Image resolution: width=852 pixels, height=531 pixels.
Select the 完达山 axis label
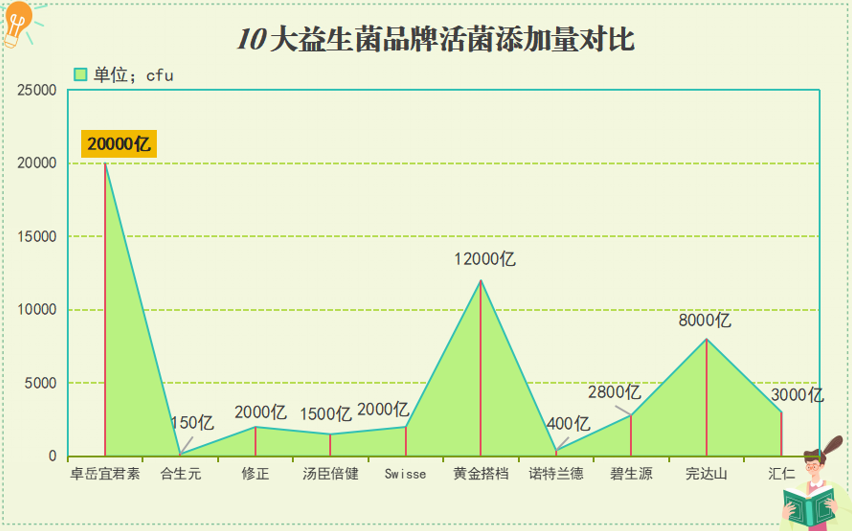tap(706, 473)
